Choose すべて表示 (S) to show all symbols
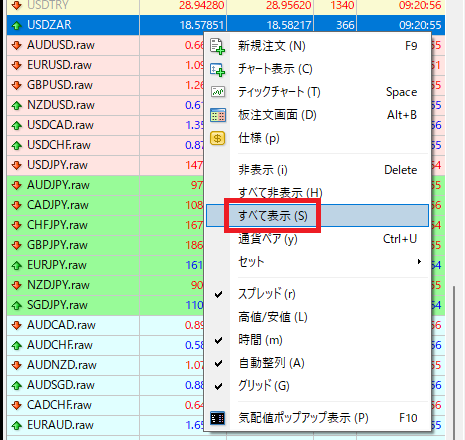 317,216
